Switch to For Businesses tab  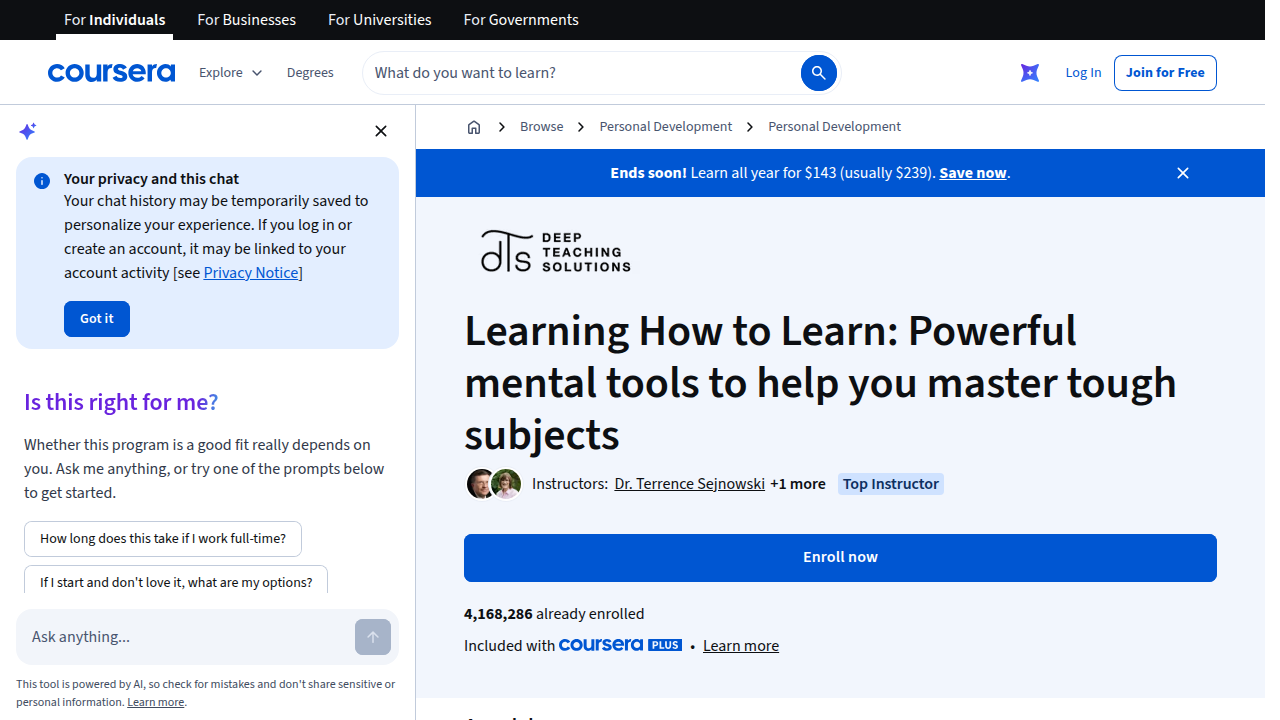[x=247, y=20]
